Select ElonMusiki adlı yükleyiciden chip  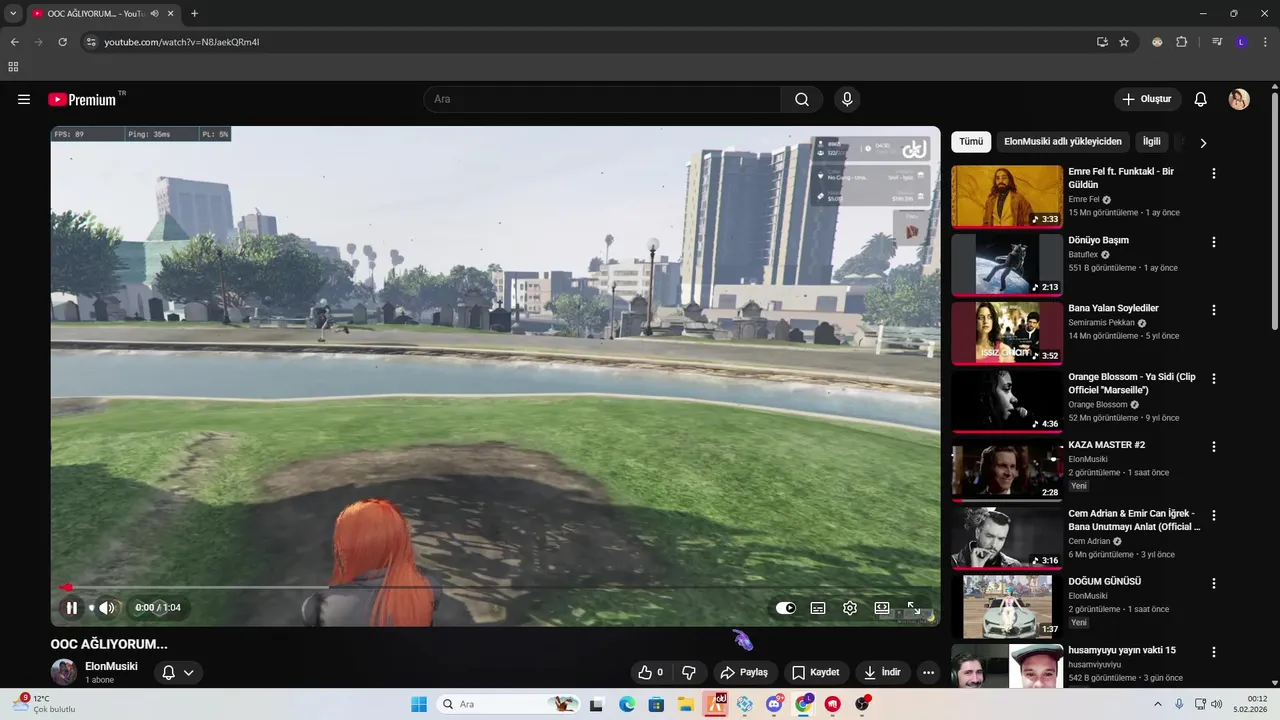pos(1063,142)
